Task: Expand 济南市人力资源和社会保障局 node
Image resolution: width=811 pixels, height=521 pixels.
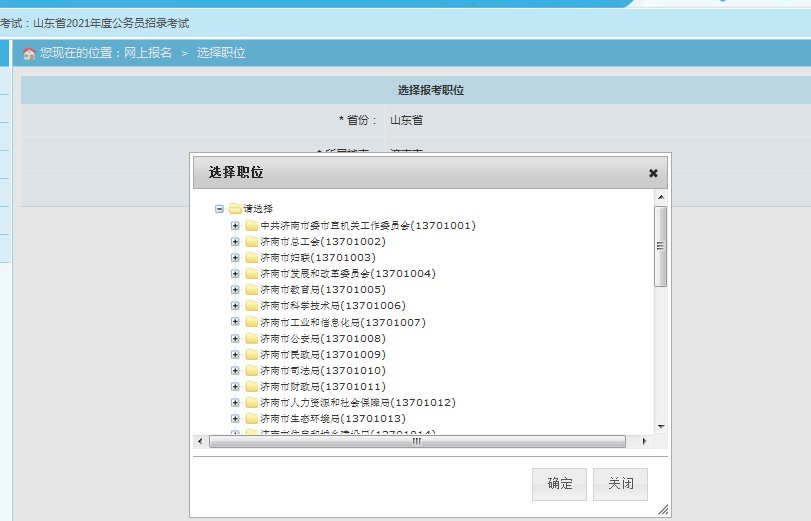Action: 235,403
